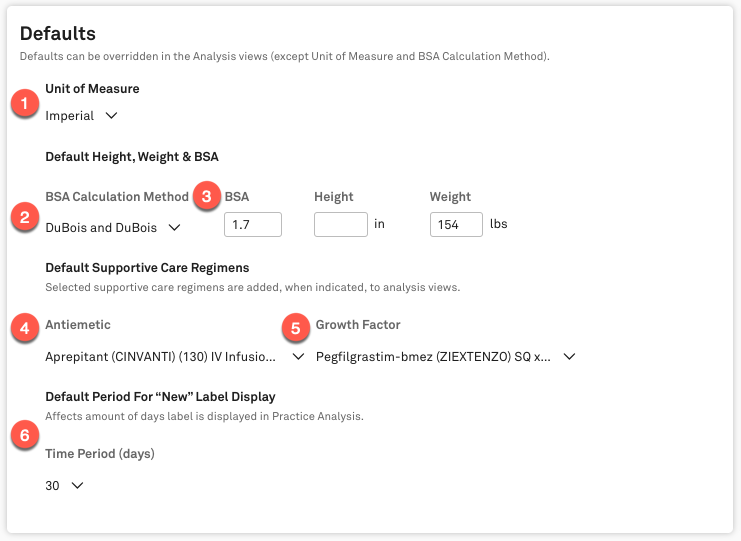
Task: Click the chevron next to Pegfilgrastim-bmez selection
Action: coord(569,356)
